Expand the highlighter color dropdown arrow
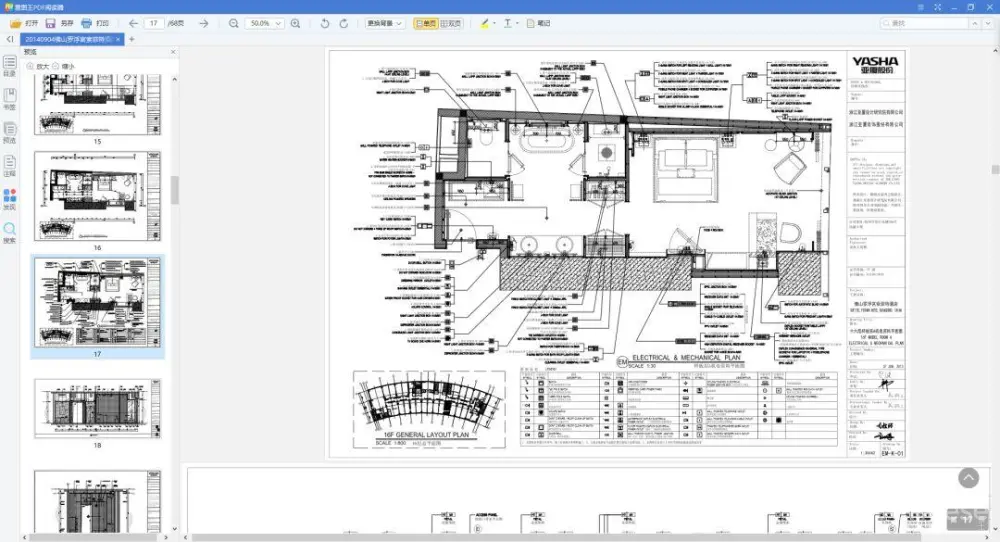1000x542 pixels. pos(494,23)
